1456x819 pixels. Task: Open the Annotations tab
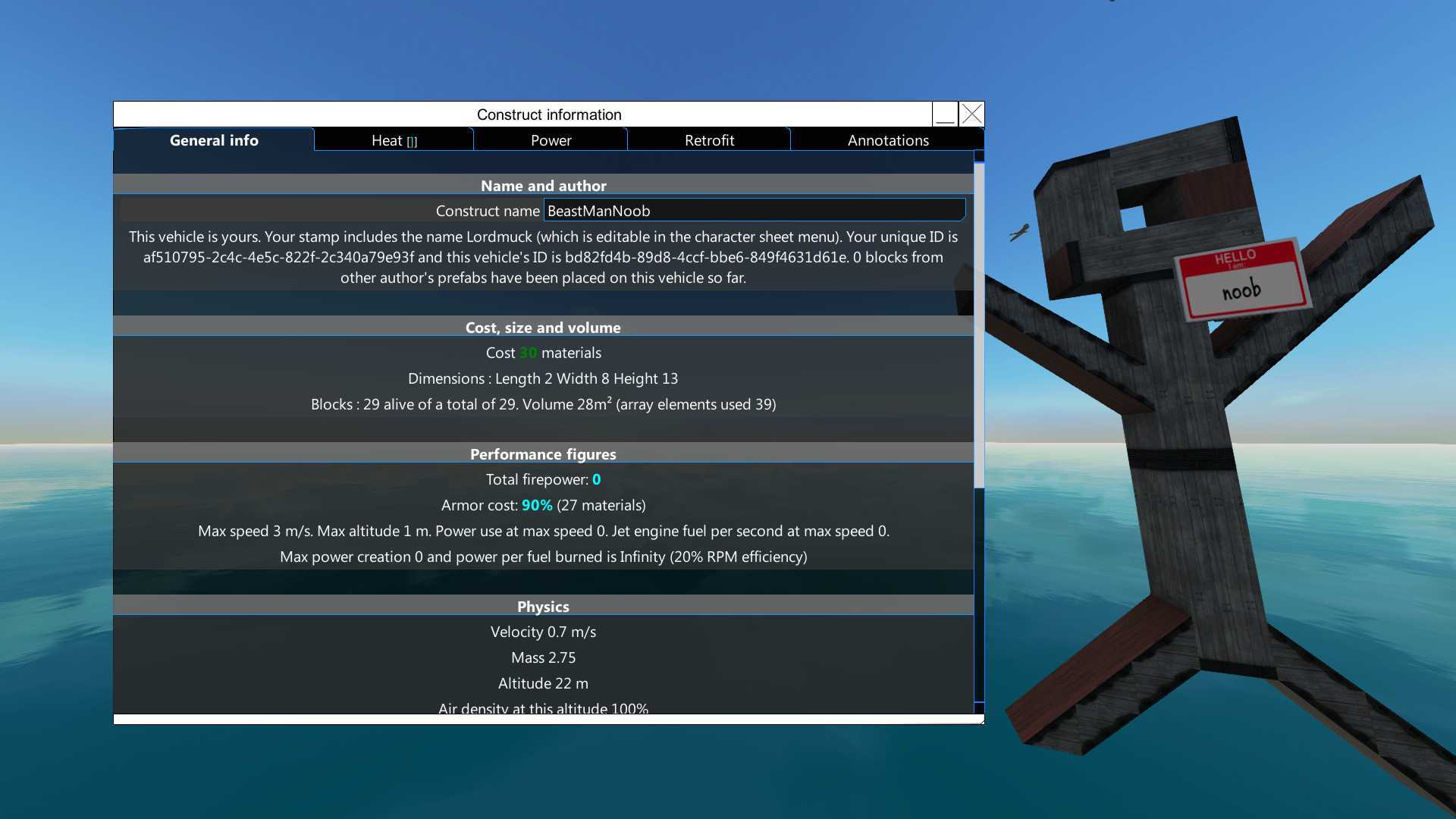click(887, 140)
